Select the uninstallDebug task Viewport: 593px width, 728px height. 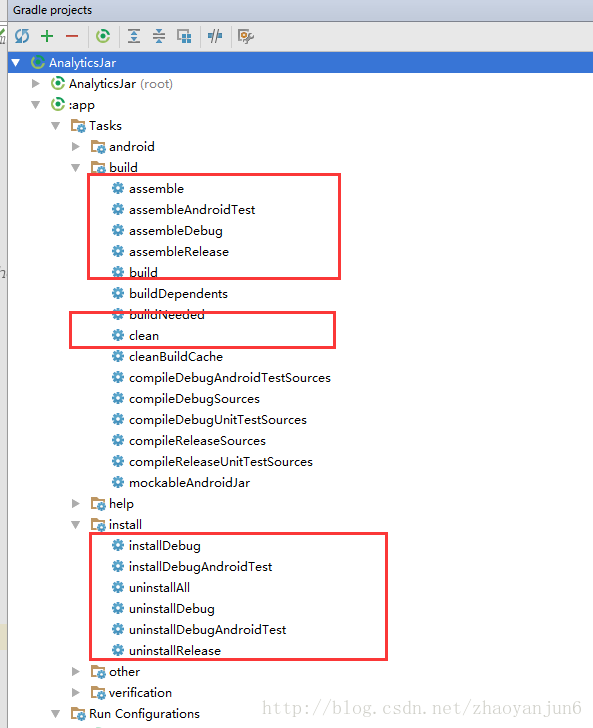coord(171,609)
